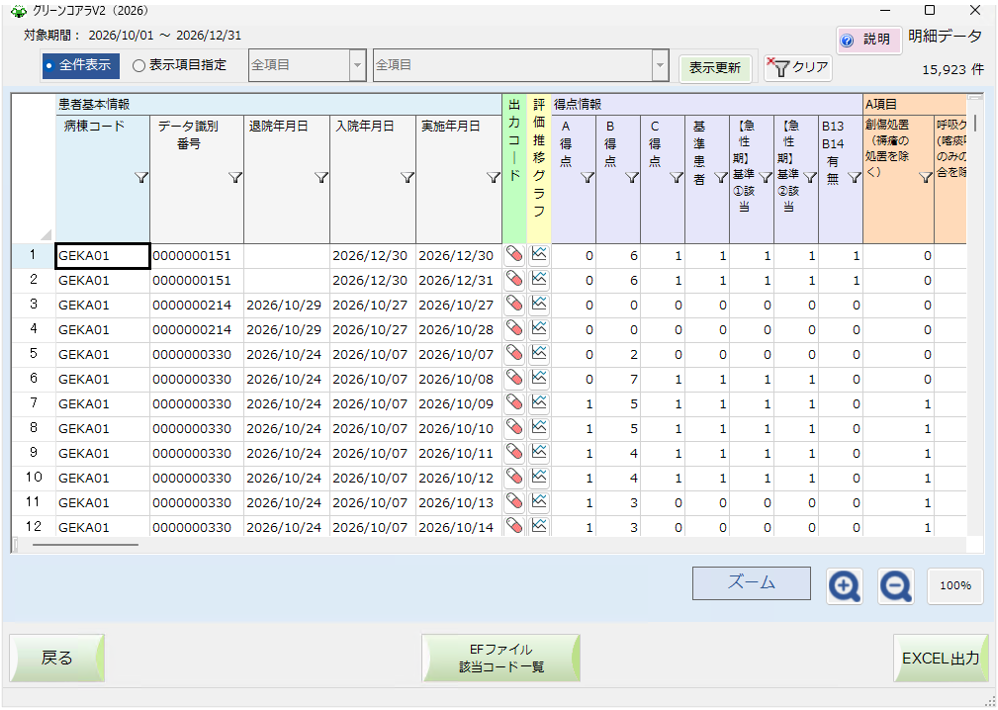Open EFファイル 該当コード一覧
Image resolution: width=998 pixels, height=710 pixels.
coord(501,658)
